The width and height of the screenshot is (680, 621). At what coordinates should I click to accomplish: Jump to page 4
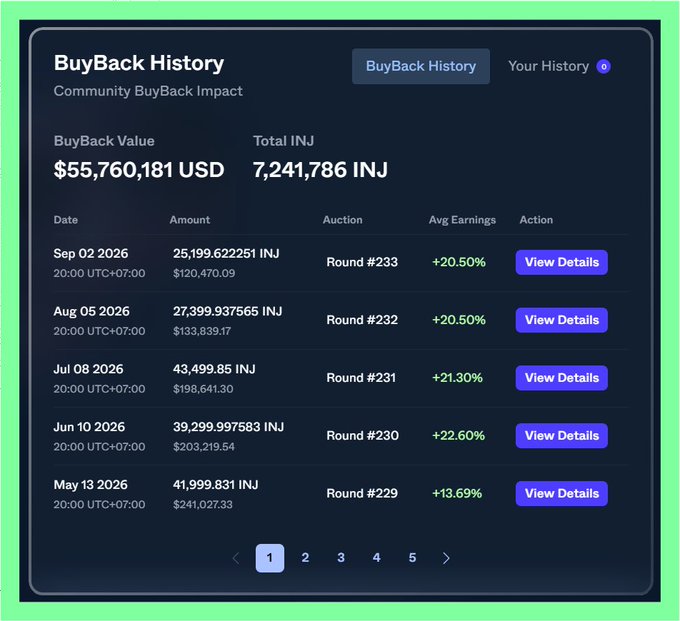[x=376, y=558]
